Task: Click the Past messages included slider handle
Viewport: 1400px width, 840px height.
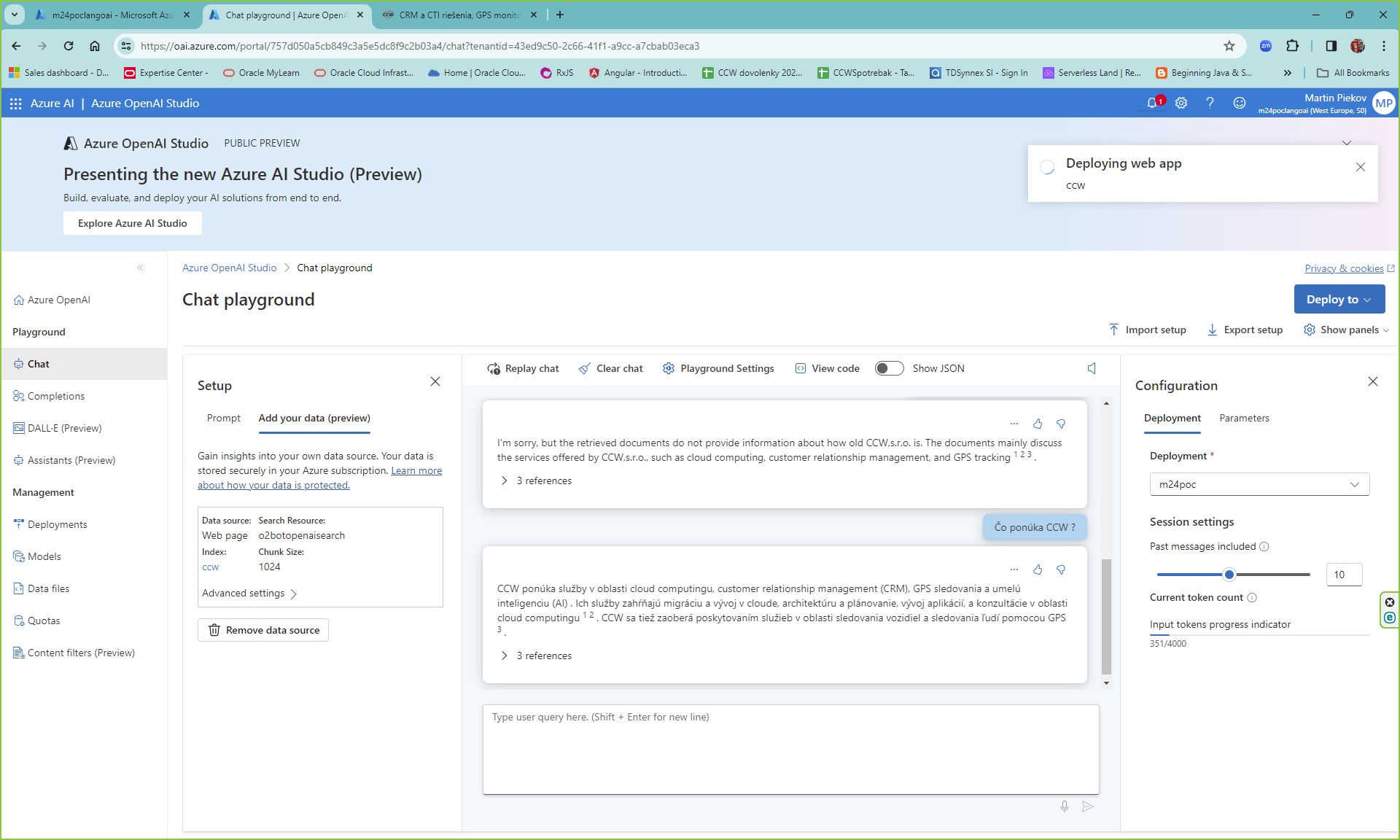Action: 1229,575
